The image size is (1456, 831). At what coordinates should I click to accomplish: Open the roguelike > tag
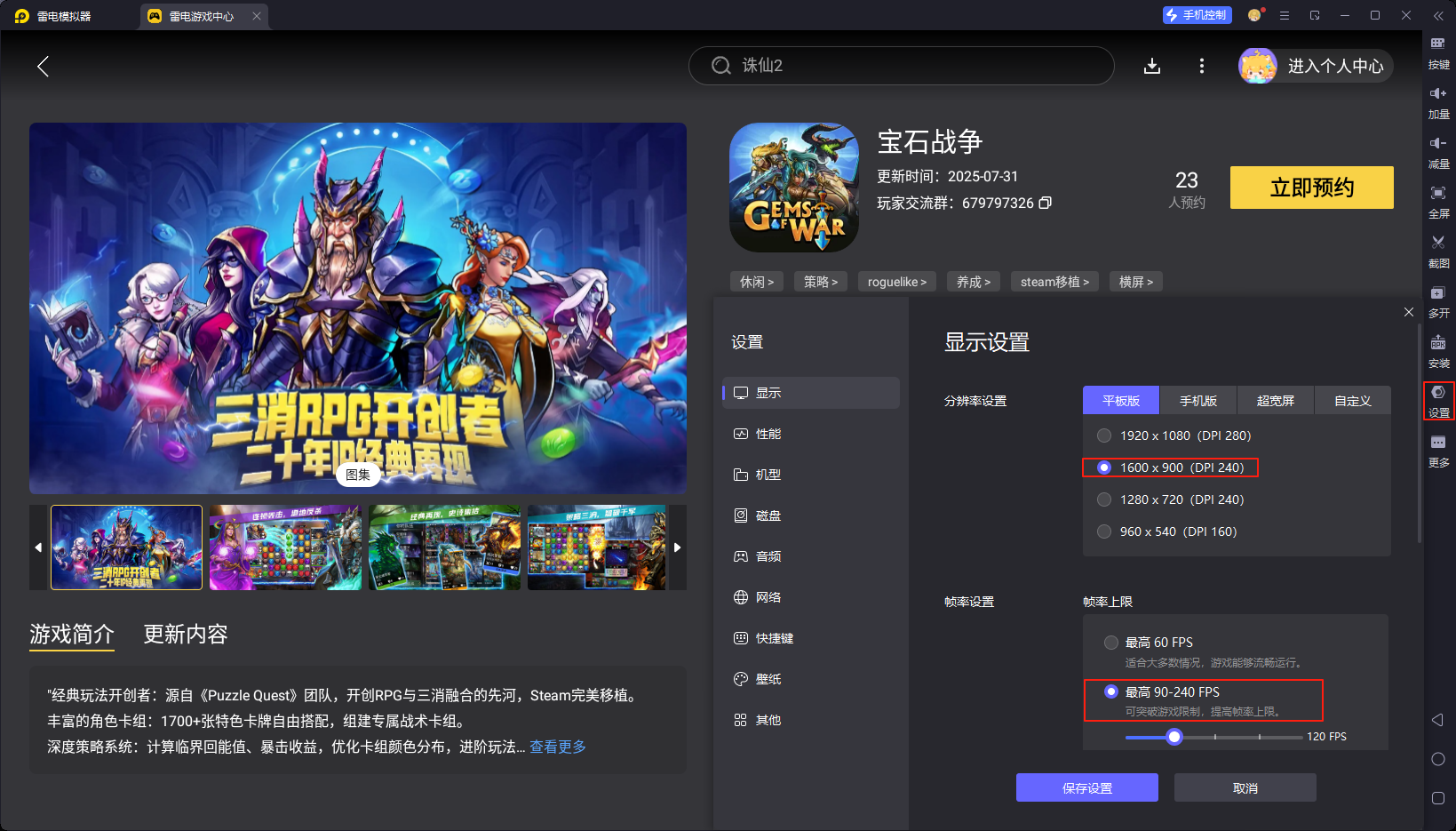pyautogui.click(x=897, y=282)
